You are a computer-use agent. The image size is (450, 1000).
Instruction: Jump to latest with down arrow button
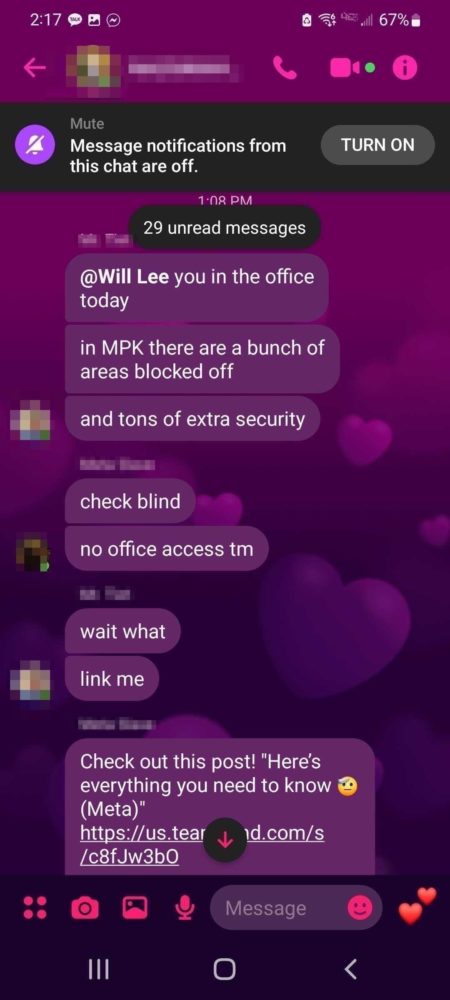pos(225,841)
